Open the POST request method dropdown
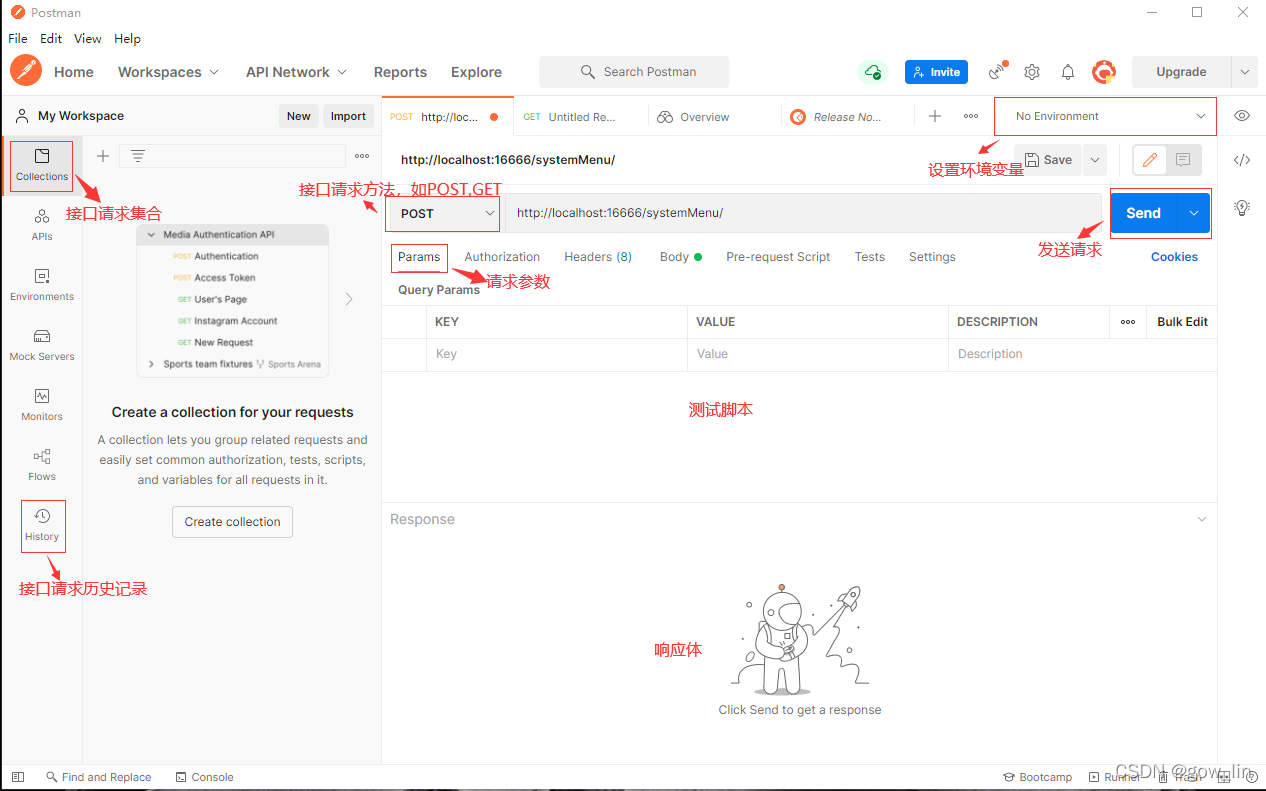Screen dimensions: 1266x791 point(443,213)
